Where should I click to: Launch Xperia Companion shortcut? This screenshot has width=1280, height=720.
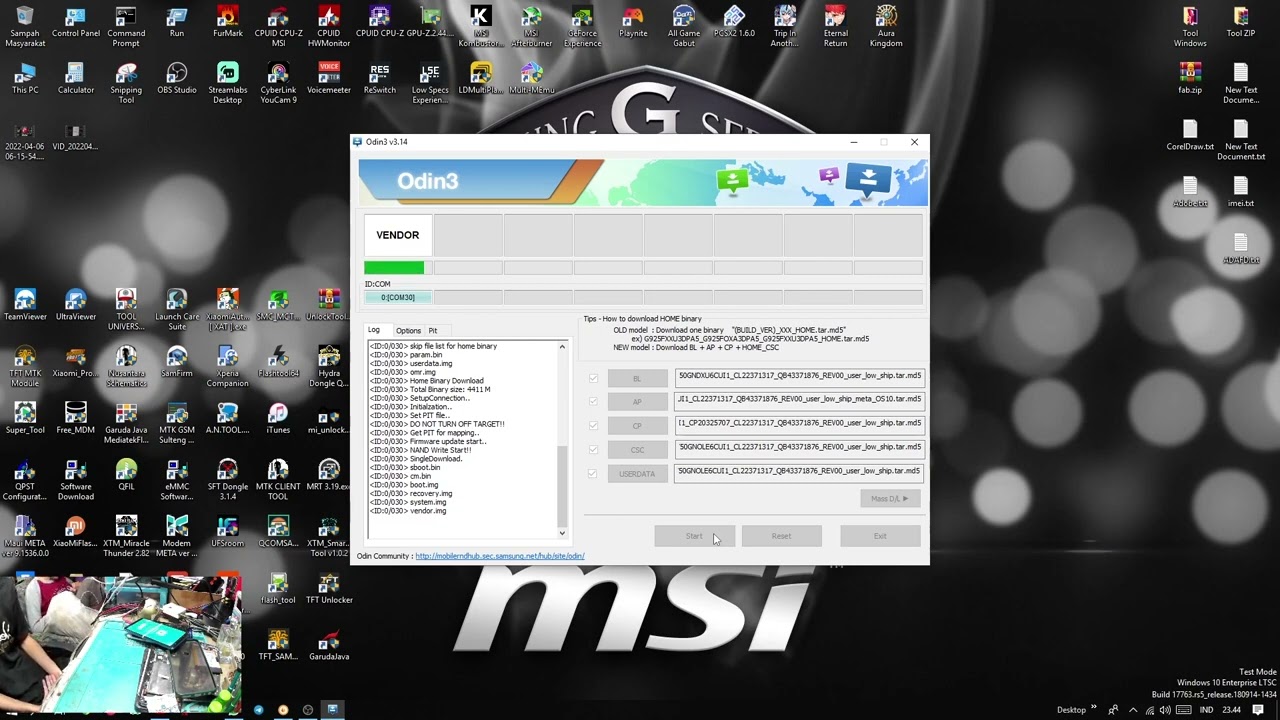point(228,367)
